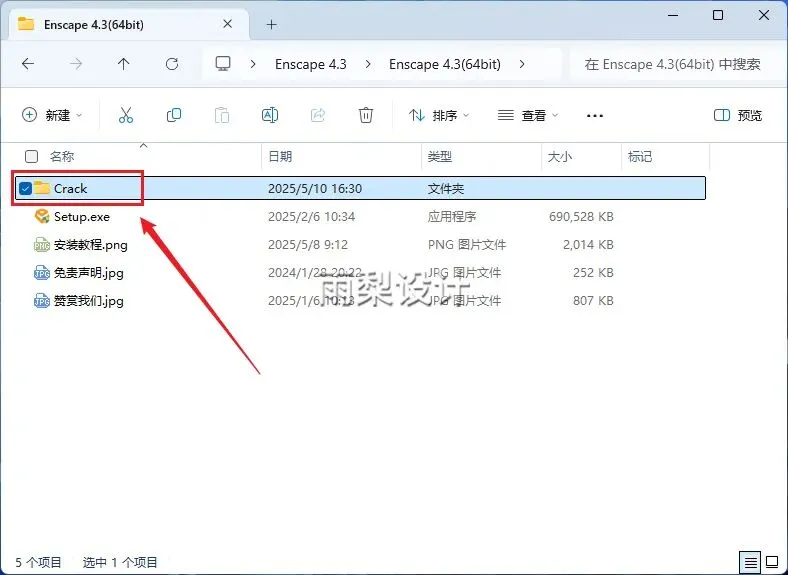Click the size 807 KB

593,301
